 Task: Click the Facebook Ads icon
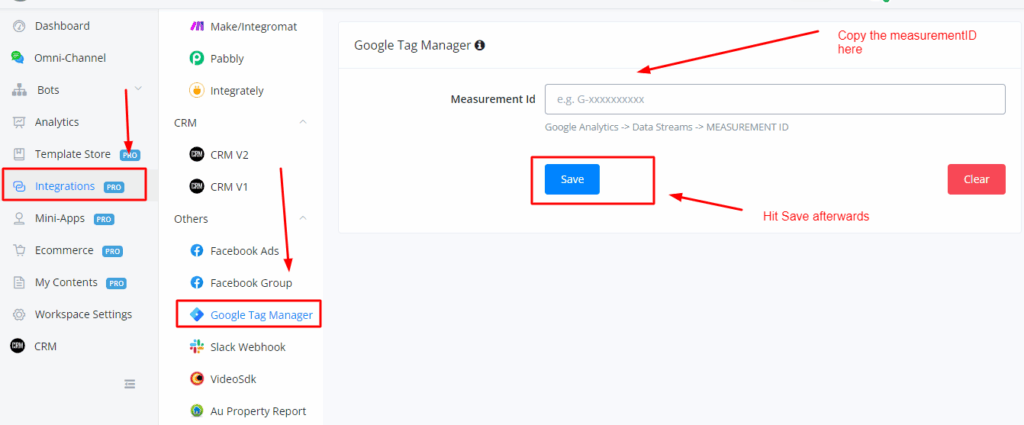tap(197, 251)
